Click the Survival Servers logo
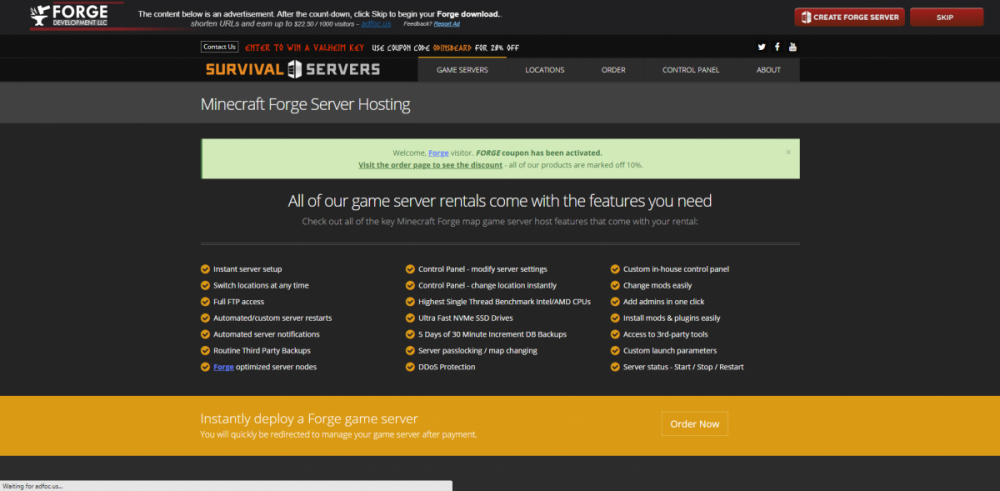This screenshot has width=1000, height=491. pyautogui.click(x=292, y=69)
